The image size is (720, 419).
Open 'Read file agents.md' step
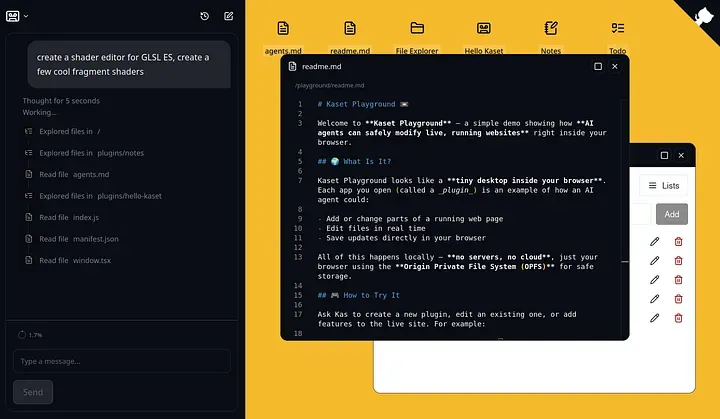pos(67,175)
